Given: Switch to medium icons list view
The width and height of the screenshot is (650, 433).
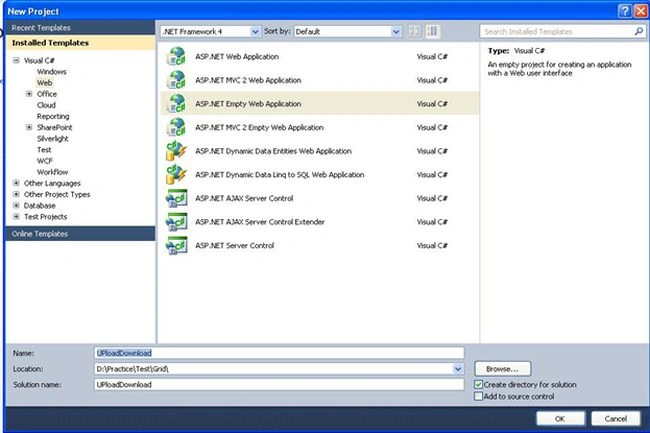Looking at the screenshot, I should pos(432,31).
